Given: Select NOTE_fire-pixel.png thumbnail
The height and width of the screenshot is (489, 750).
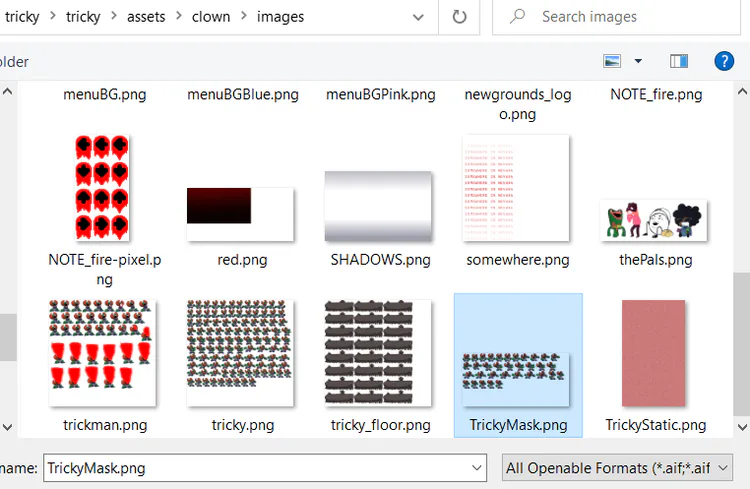Looking at the screenshot, I should point(102,188).
